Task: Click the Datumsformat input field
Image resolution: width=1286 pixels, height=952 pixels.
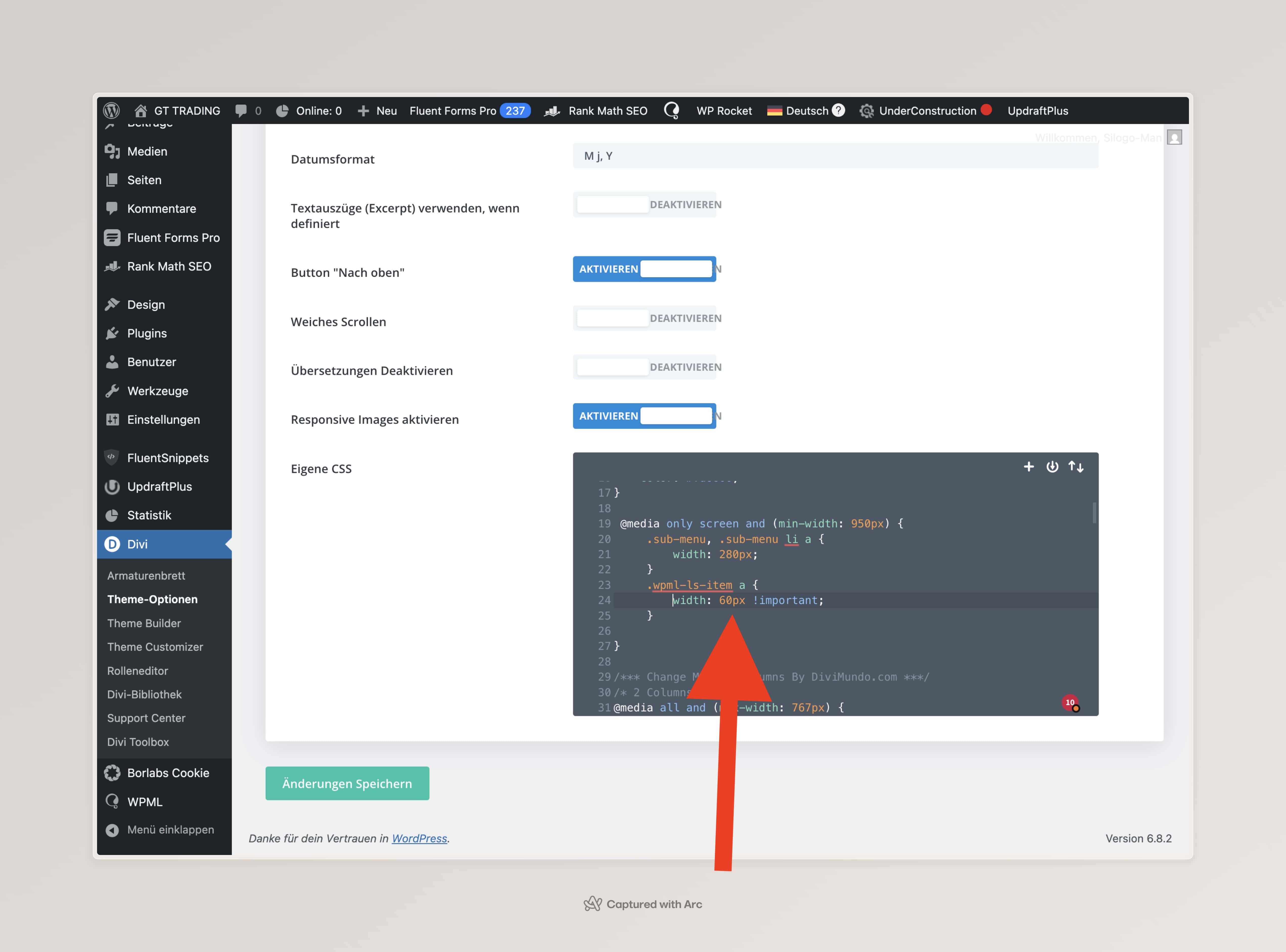Action: tap(835, 156)
